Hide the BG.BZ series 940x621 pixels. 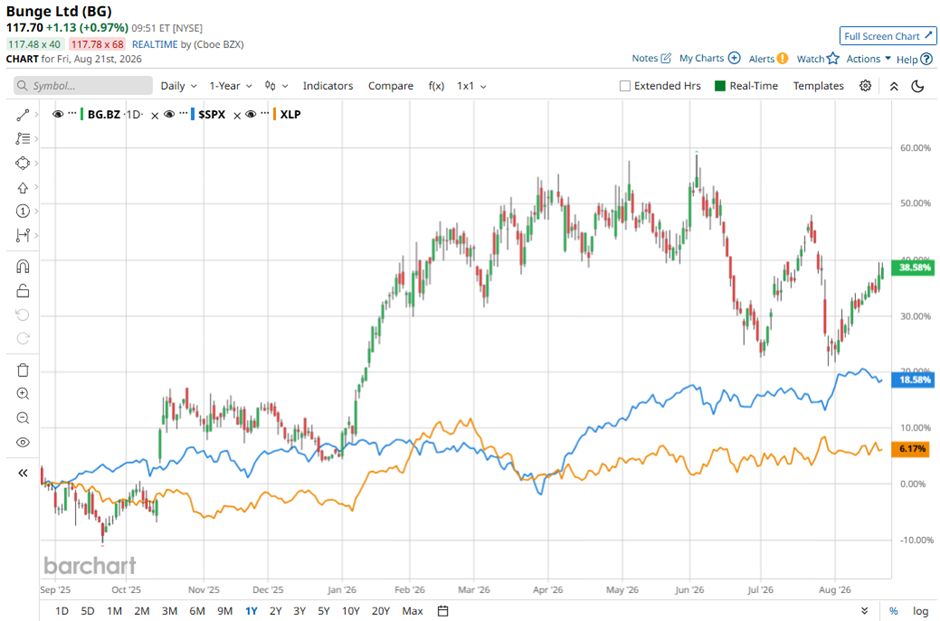[58, 114]
